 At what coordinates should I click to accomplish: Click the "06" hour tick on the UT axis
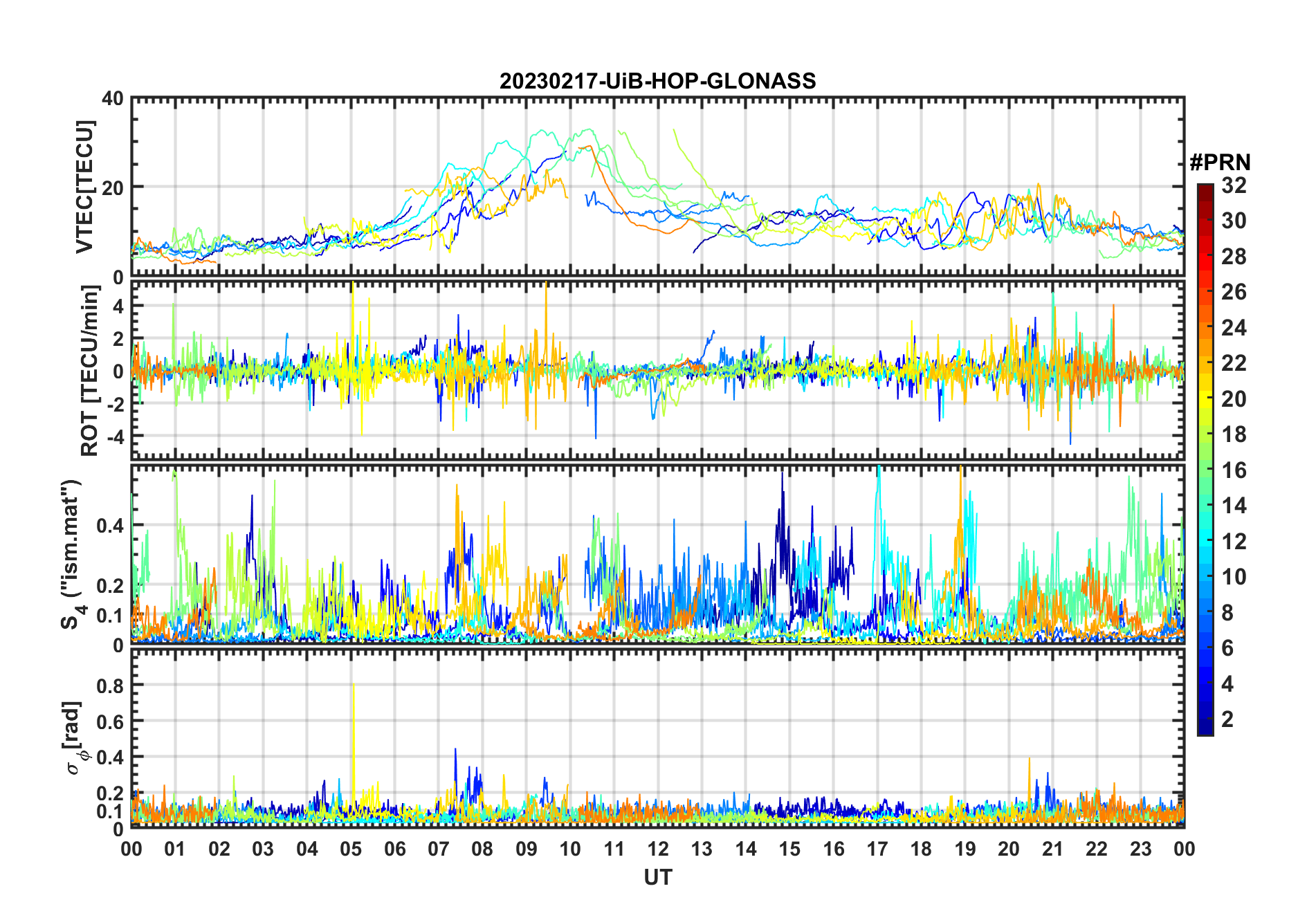(x=395, y=849)
